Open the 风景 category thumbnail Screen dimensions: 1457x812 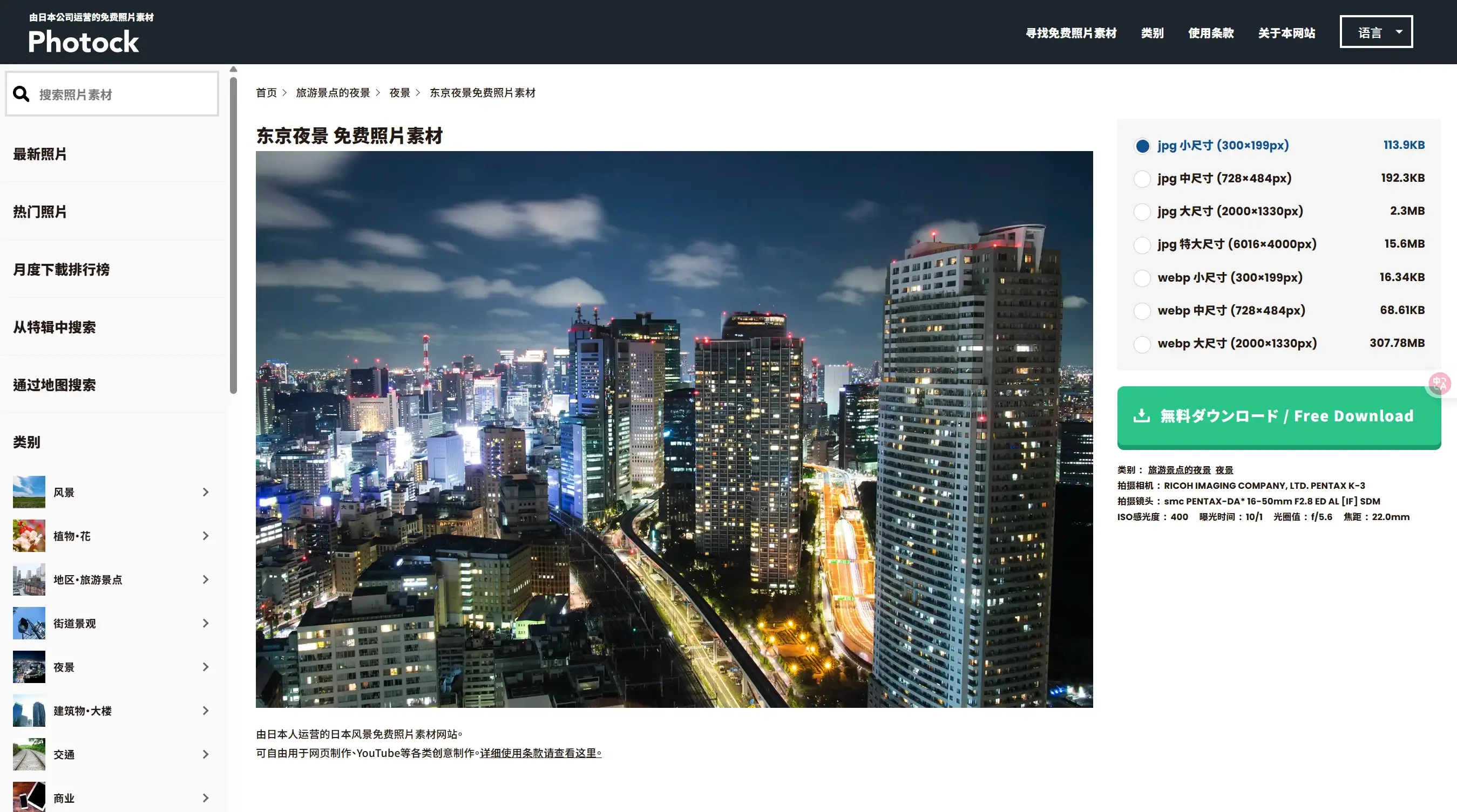coord(29,492)
